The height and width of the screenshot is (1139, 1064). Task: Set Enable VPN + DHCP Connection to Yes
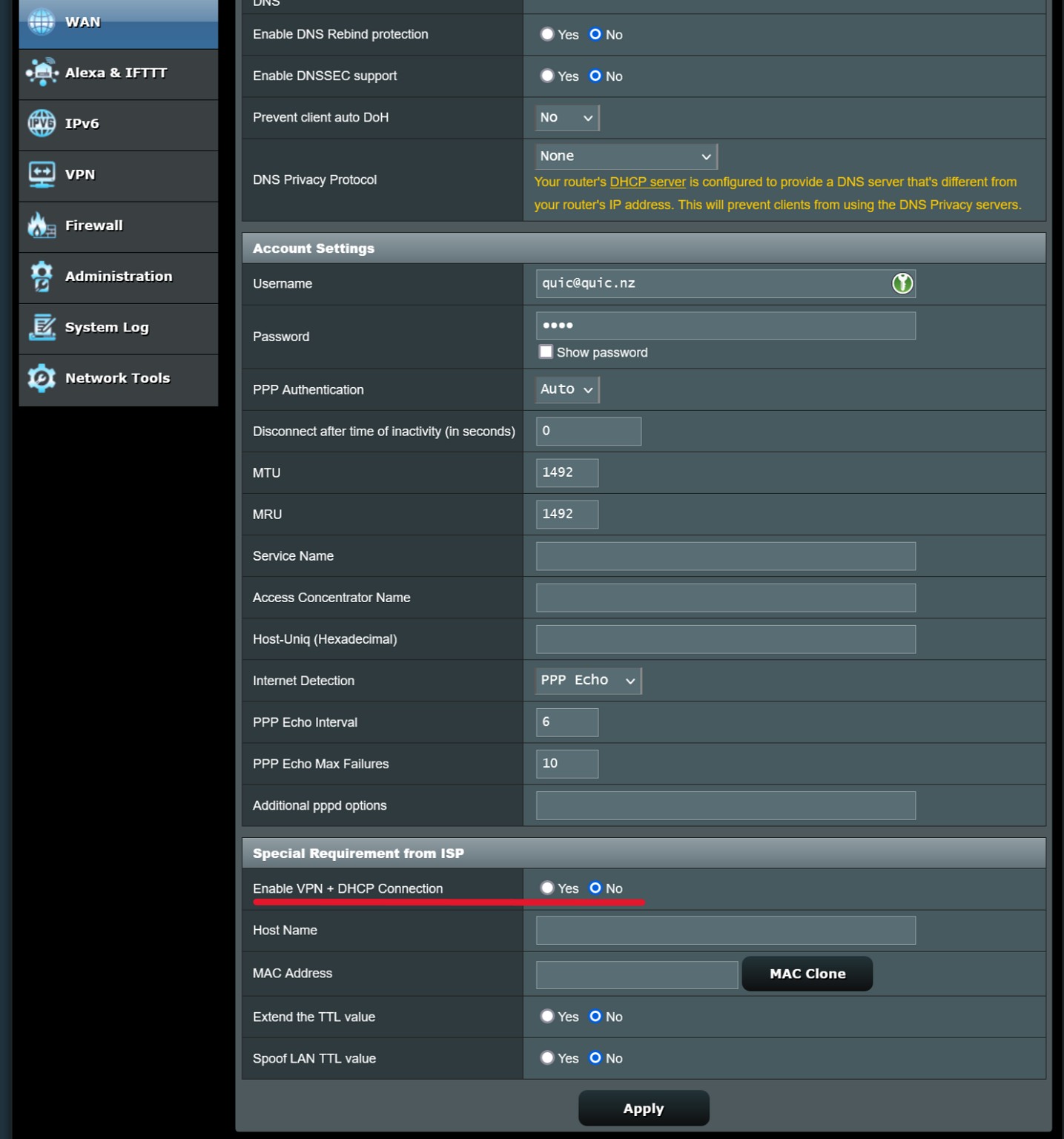(x=547, y=888)
